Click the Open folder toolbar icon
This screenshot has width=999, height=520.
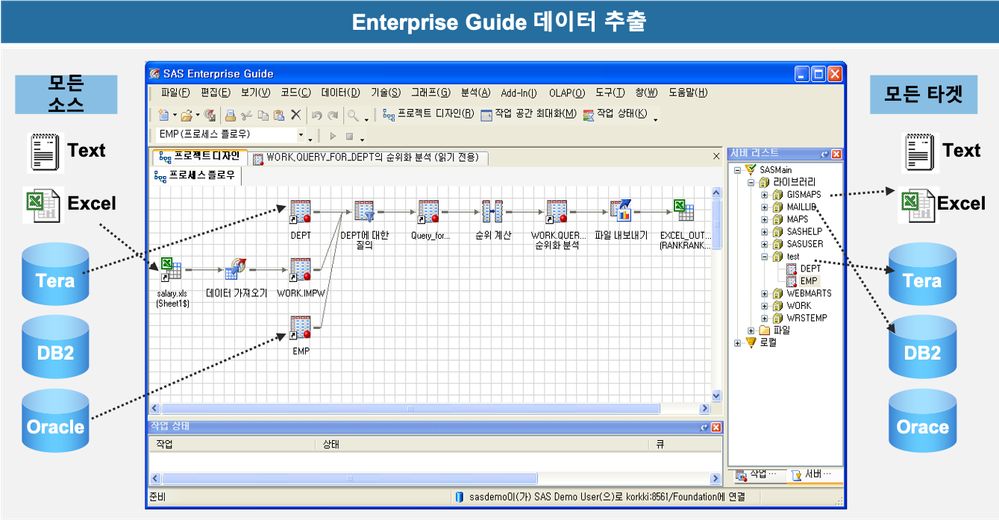pos(187,115)
